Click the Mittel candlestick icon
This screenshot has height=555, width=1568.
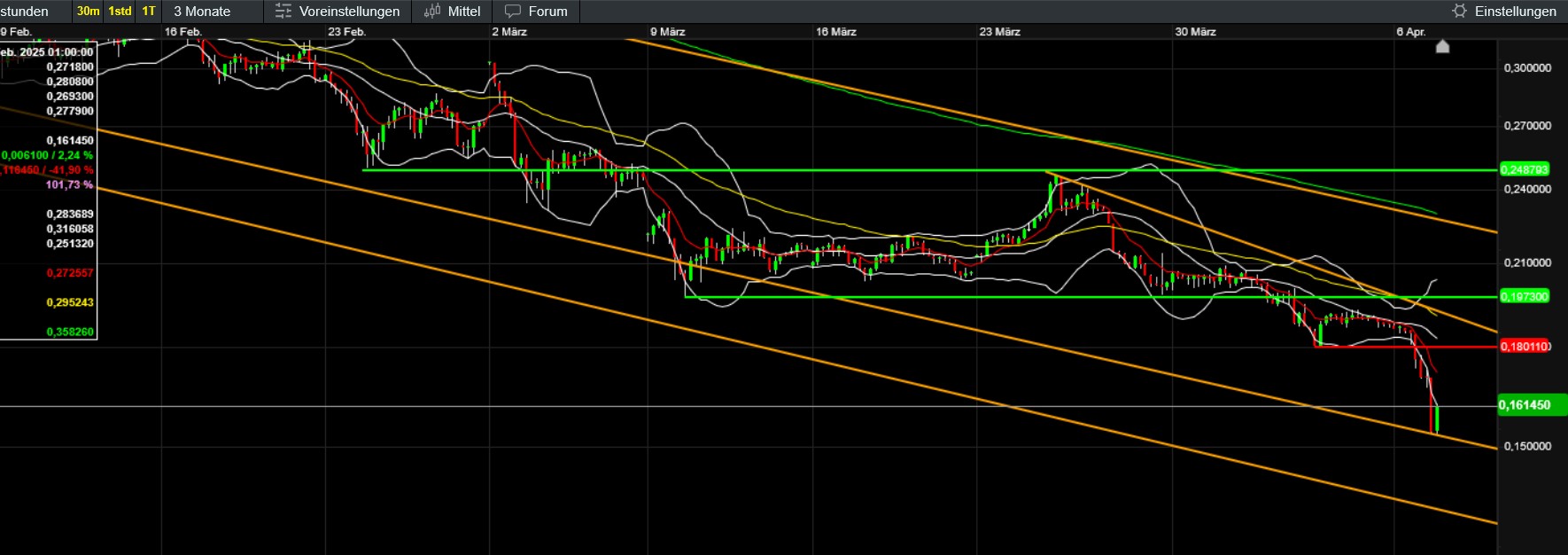pyautogui.click(x=432, y=12)
